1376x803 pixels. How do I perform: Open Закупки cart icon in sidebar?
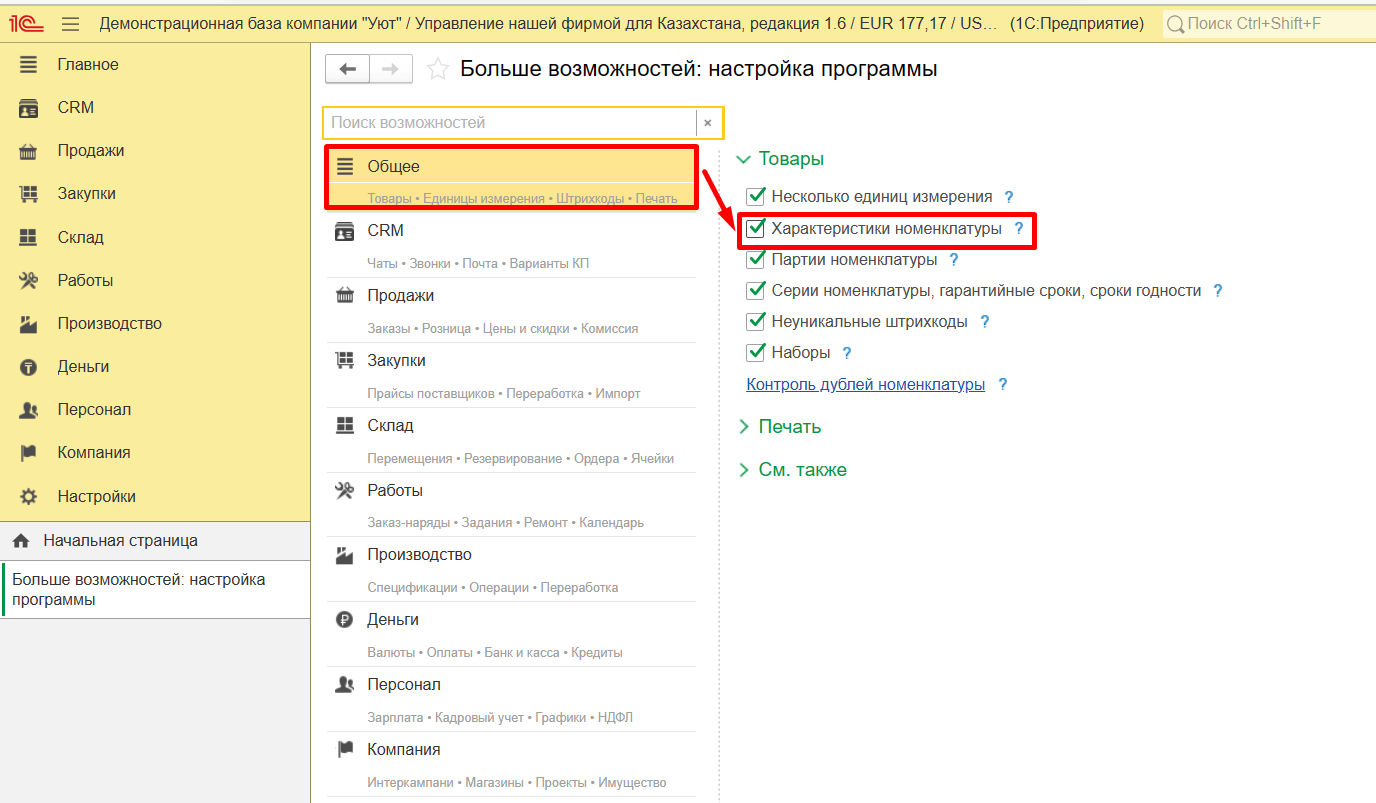pyautogui.click(x=28, y=194)
